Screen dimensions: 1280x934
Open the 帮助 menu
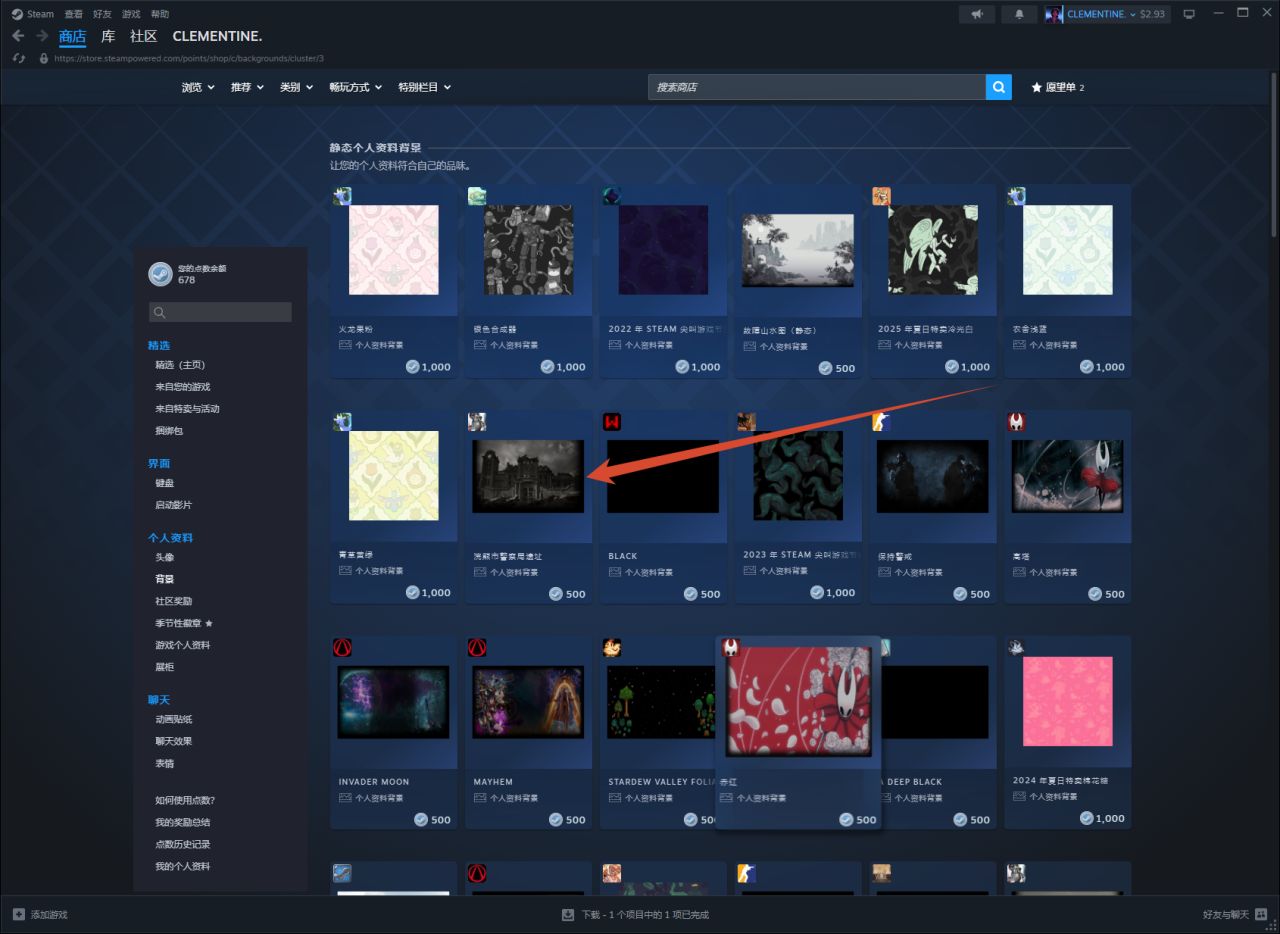(x=160, y=14)
